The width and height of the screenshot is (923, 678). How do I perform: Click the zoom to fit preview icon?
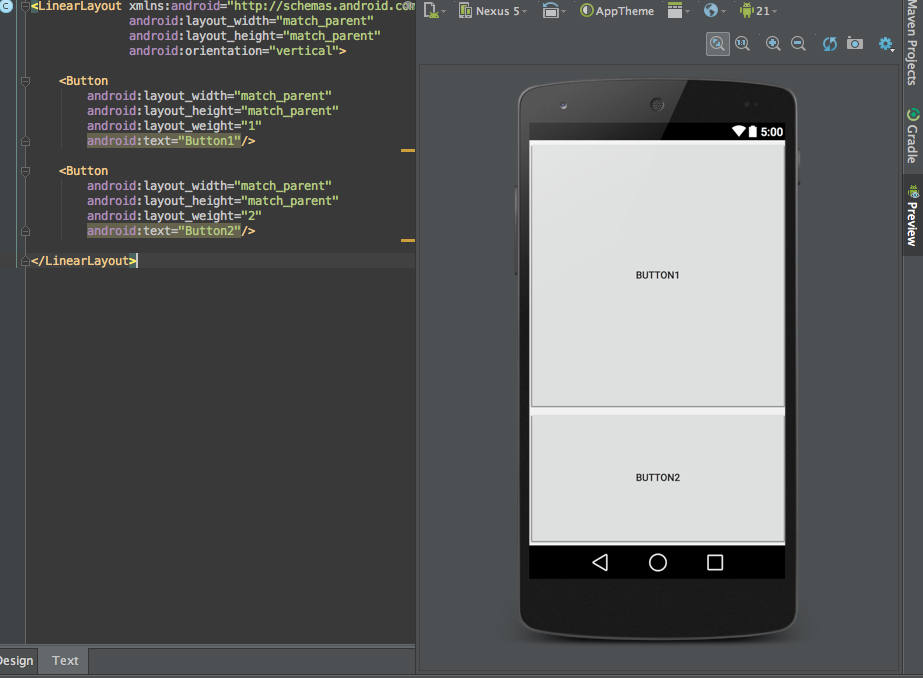(717, 43)
